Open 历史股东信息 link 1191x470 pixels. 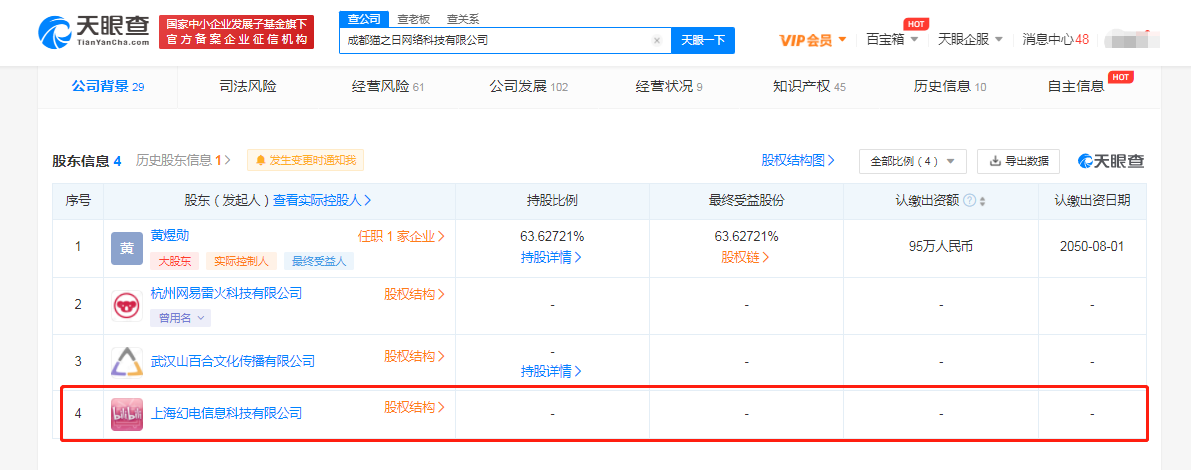183,160
